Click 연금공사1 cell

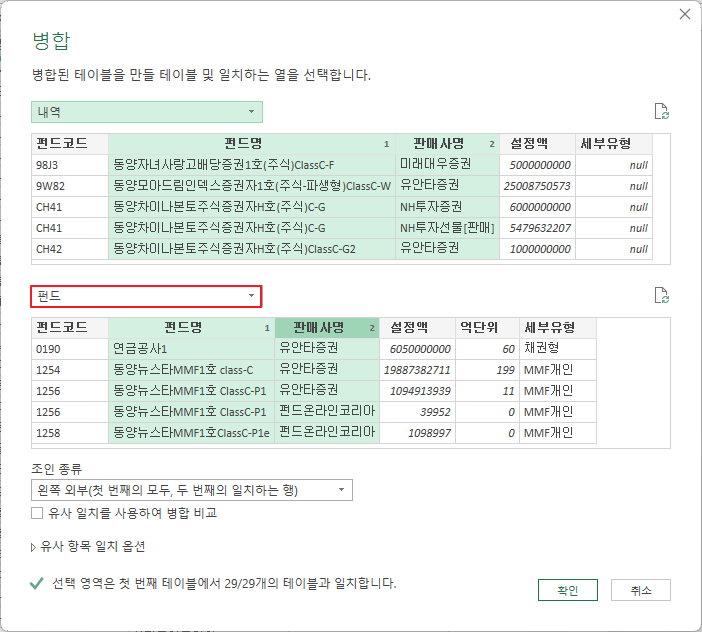click(x=191, y=349)
